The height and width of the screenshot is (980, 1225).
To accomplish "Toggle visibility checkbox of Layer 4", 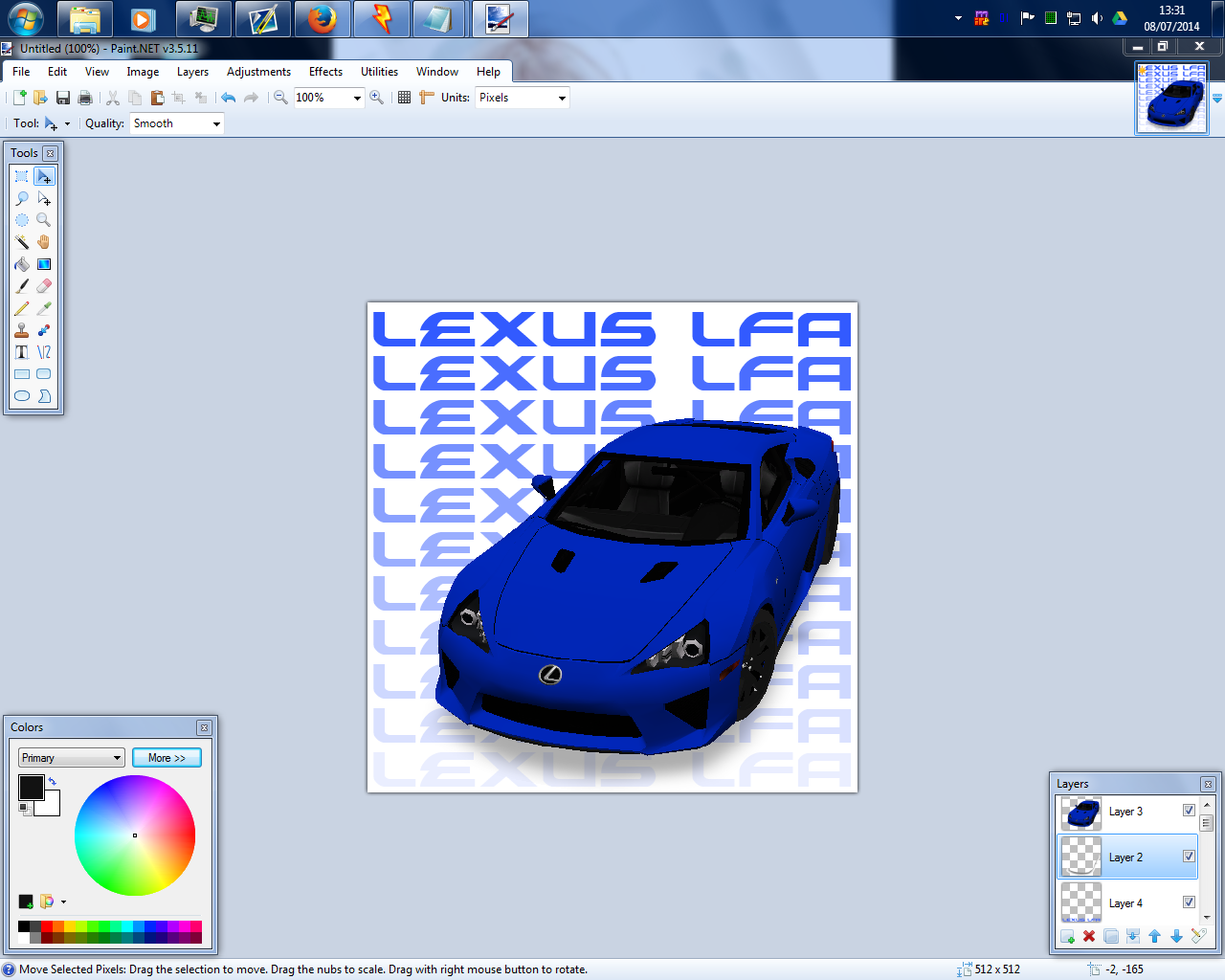I will point(1189,902).
